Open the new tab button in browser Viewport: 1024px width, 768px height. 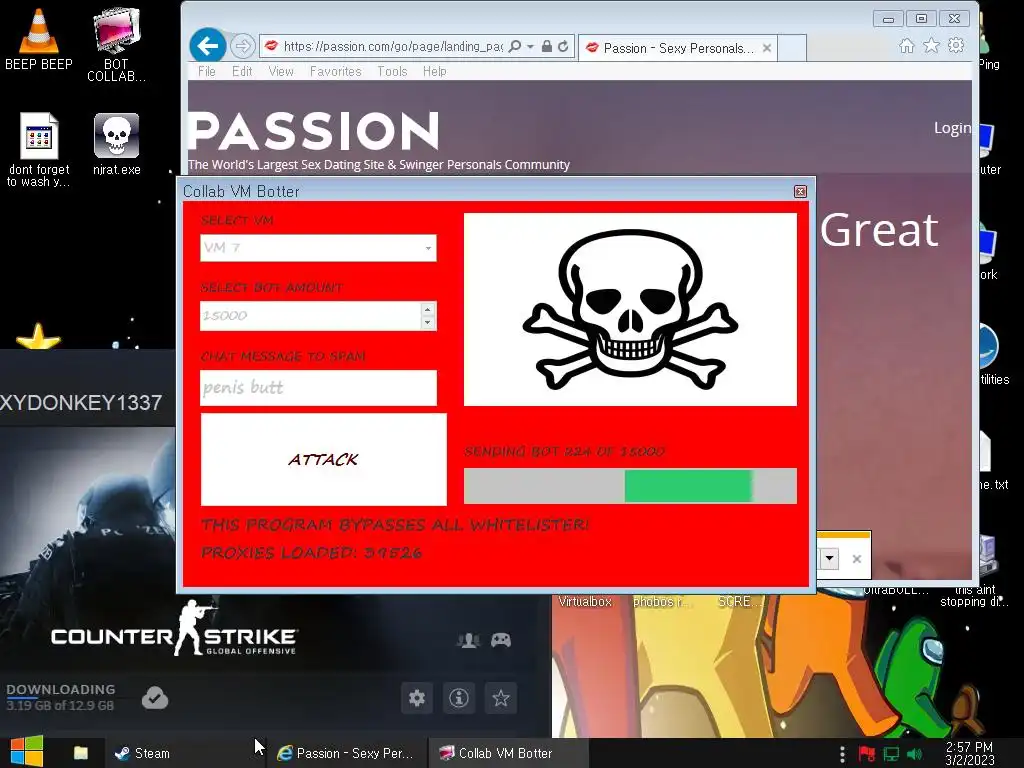(x=792, y=48)
